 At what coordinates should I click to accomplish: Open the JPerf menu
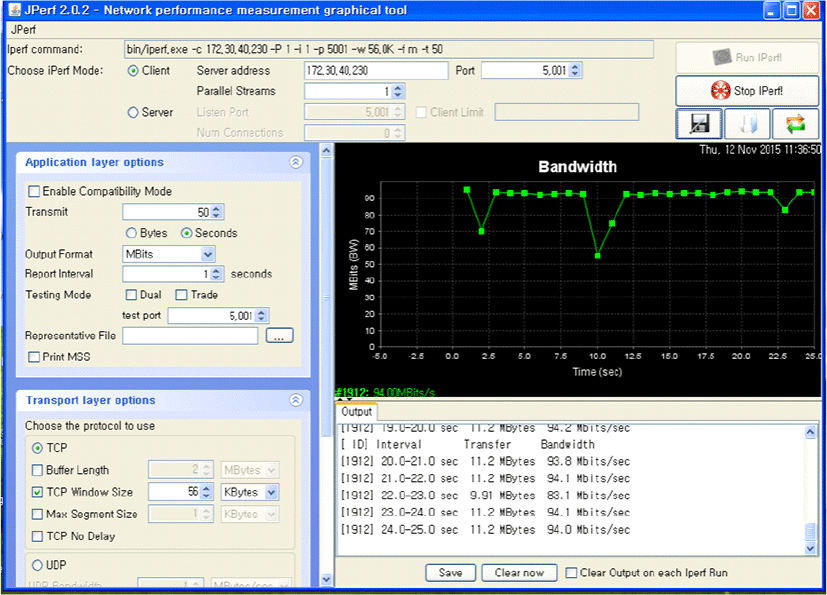click(x=23, y=30)
